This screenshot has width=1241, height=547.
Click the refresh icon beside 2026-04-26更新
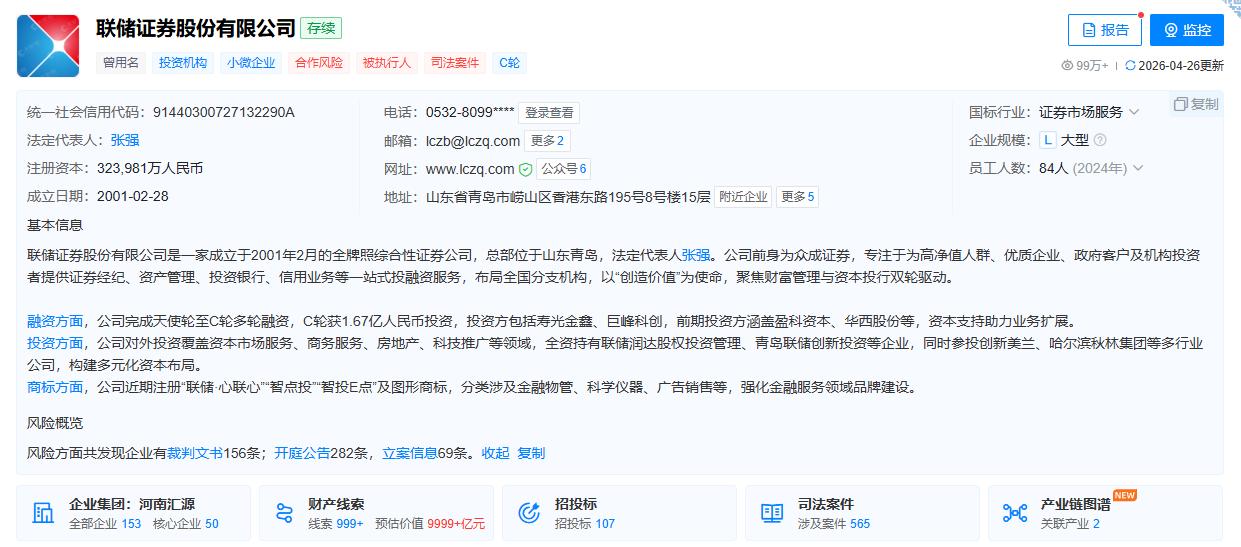[1131, 65]
